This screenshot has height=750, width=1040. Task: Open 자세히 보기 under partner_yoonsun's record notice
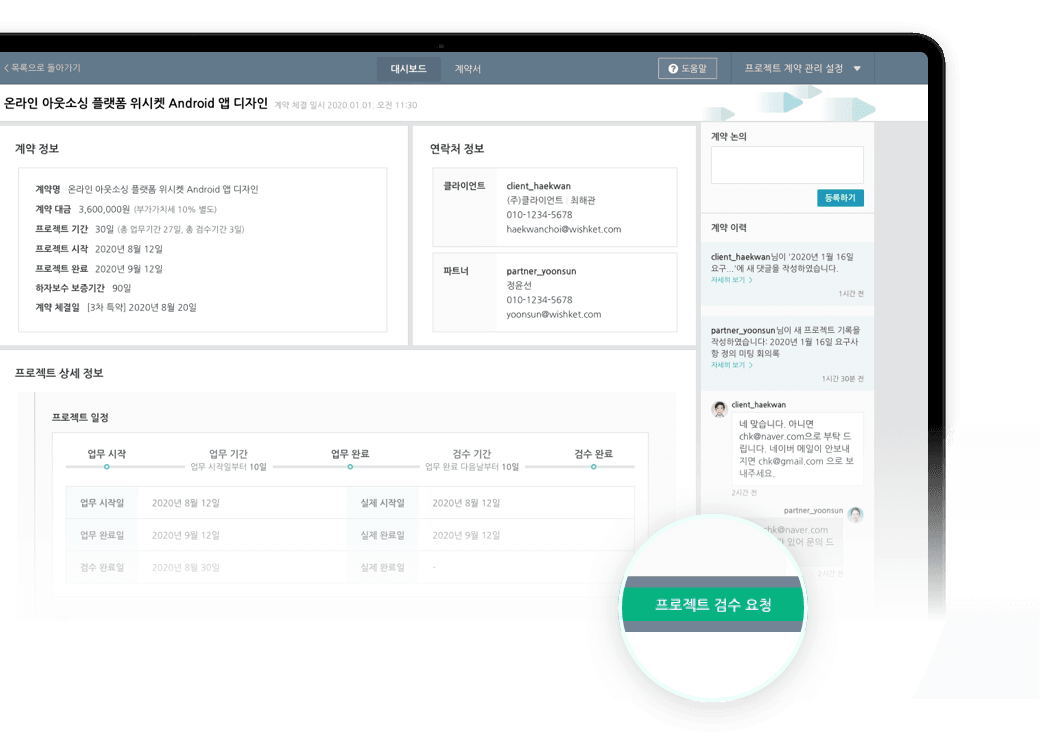coord(732,365)
